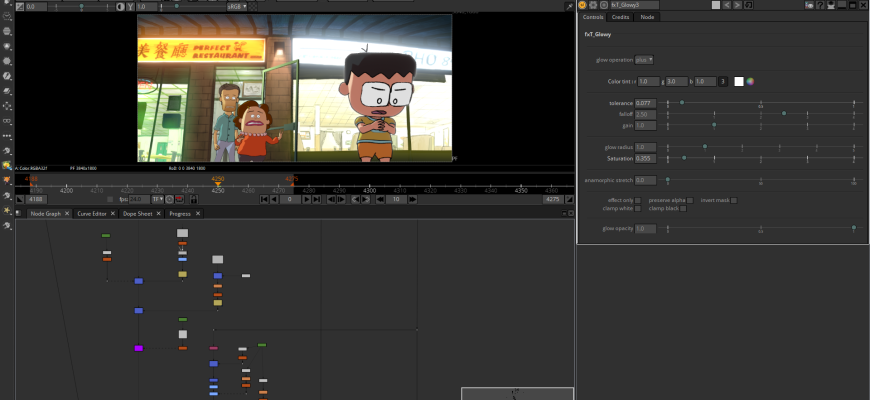Switch to the Node tab in properties
Viewport: 870px width, 400px height.
pos(647,17)
